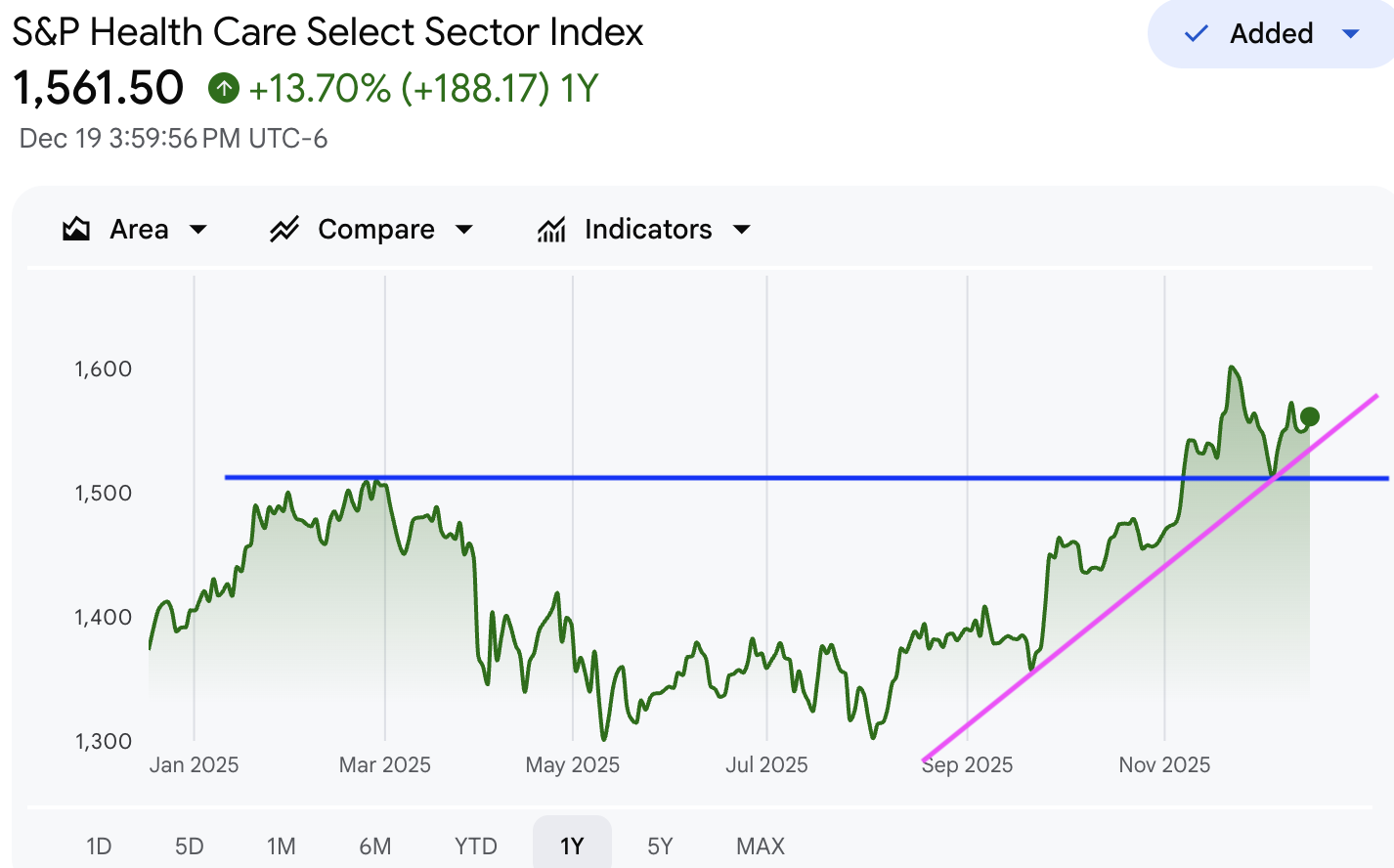The height and width of the screenshot is (868, 1394).
Task: Click the green current-price dot on chart
Action: (1310, 417)
